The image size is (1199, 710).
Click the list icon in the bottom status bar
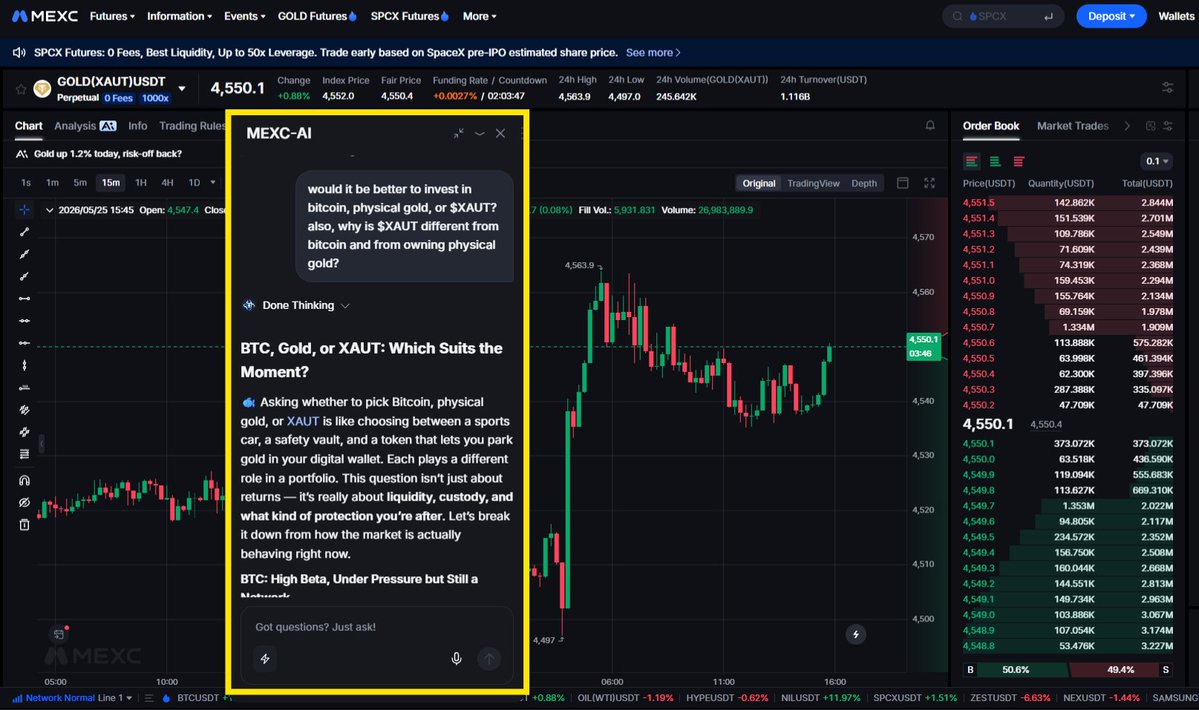(x=148, y=698)
